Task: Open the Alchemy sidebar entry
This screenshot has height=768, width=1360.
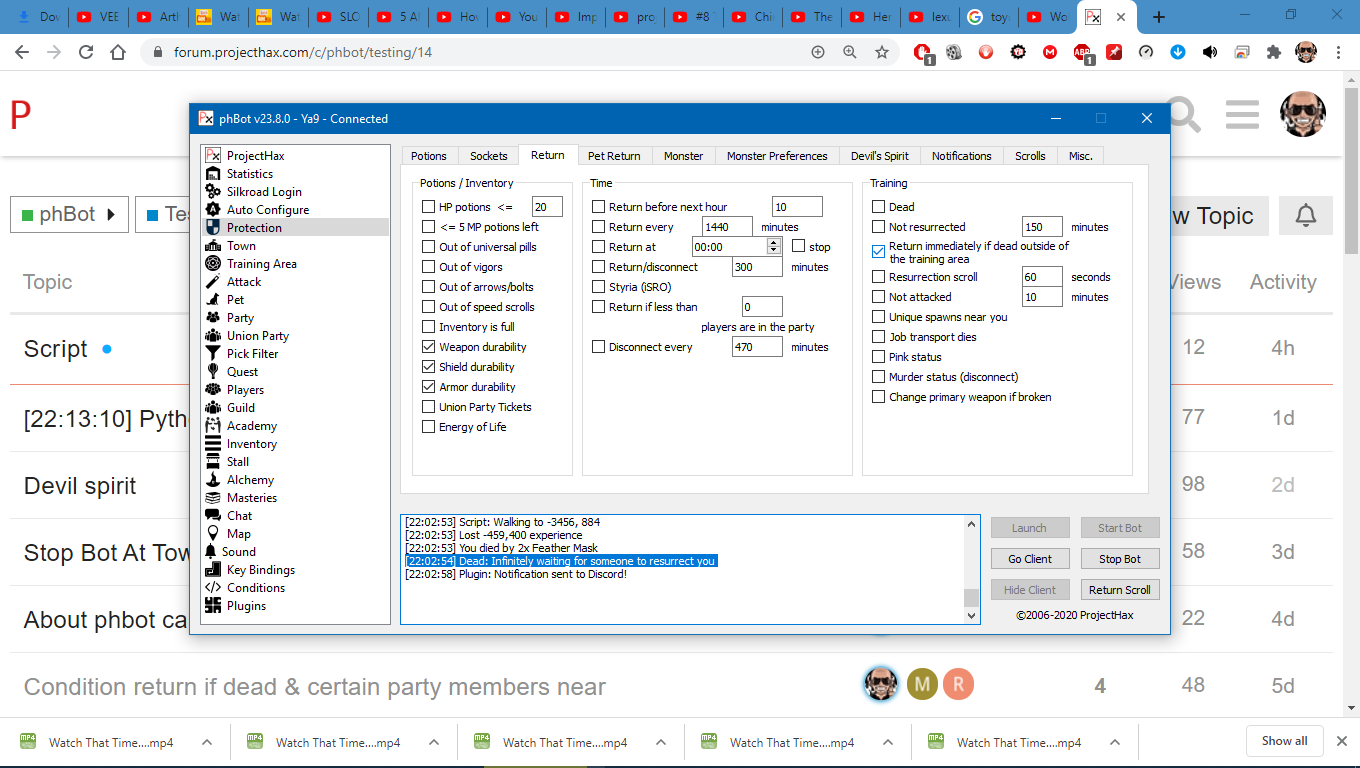Action: [249, 480]
